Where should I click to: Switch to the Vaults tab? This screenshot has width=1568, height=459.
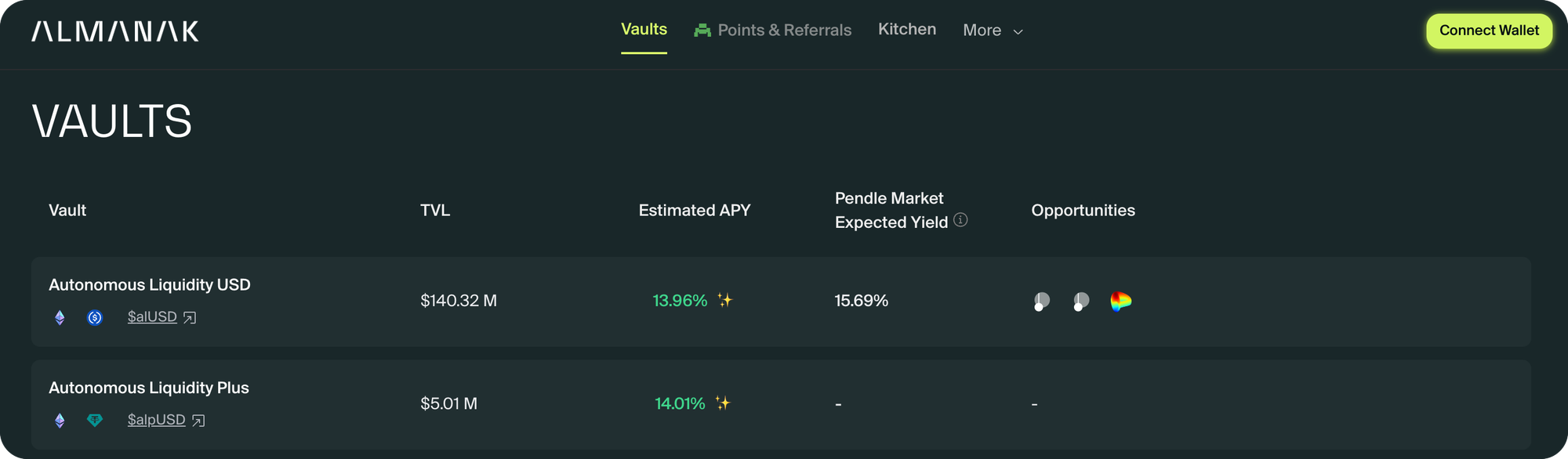[x=644, y=30]
